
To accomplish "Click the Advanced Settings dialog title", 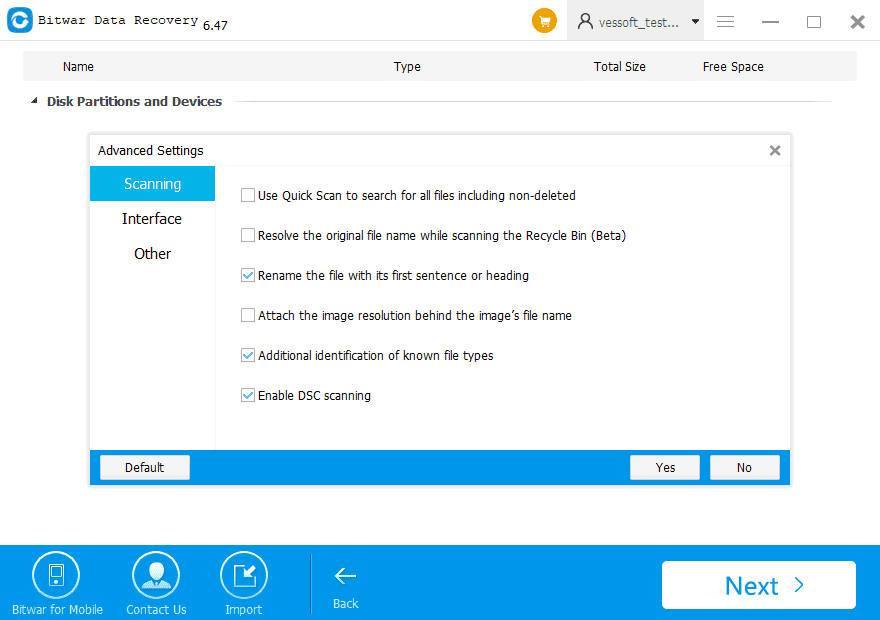I will (150, 150).
